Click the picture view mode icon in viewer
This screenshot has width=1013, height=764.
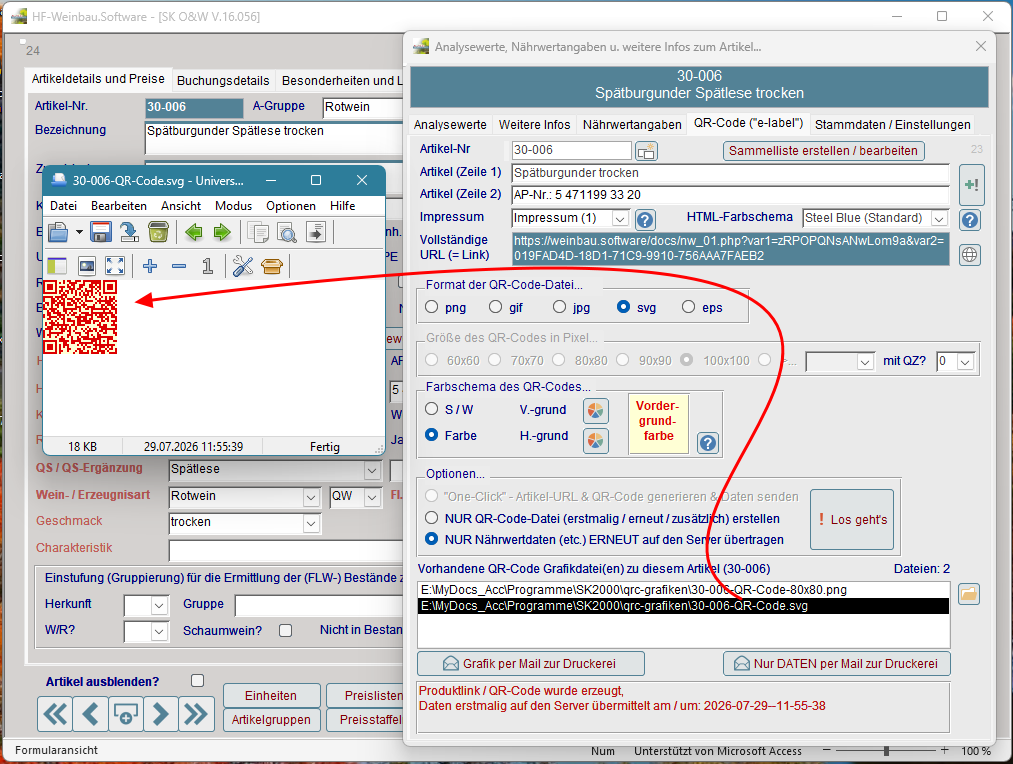(87, 265)
